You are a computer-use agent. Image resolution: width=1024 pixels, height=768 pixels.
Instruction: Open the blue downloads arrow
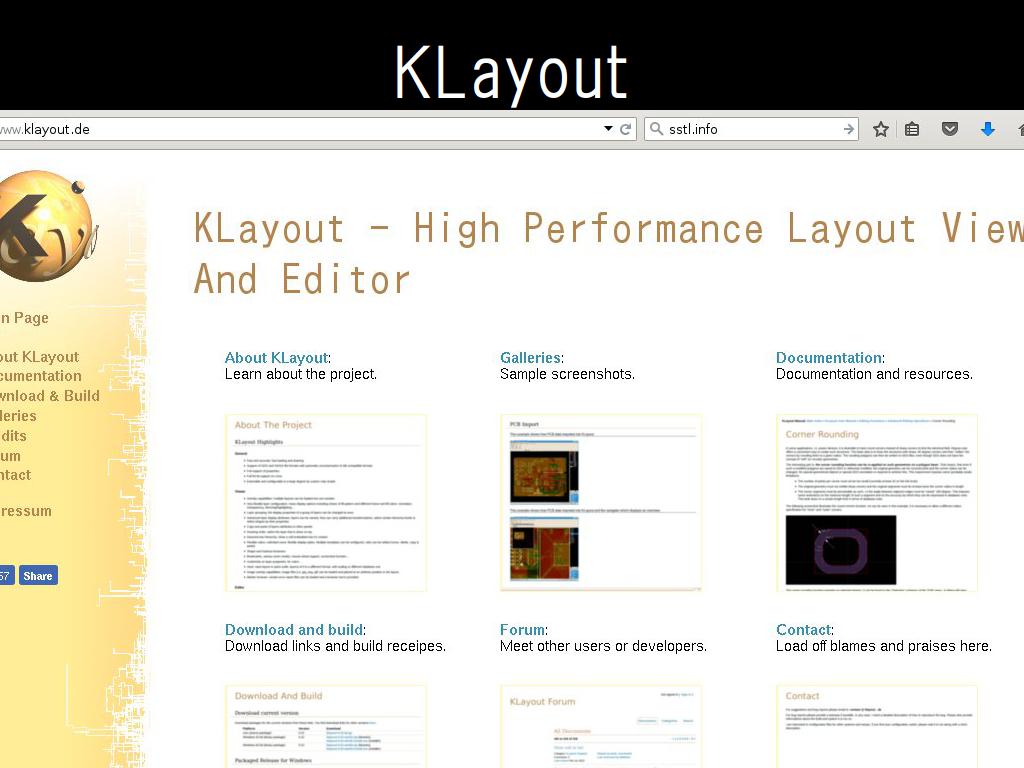(x=987, y=129)
